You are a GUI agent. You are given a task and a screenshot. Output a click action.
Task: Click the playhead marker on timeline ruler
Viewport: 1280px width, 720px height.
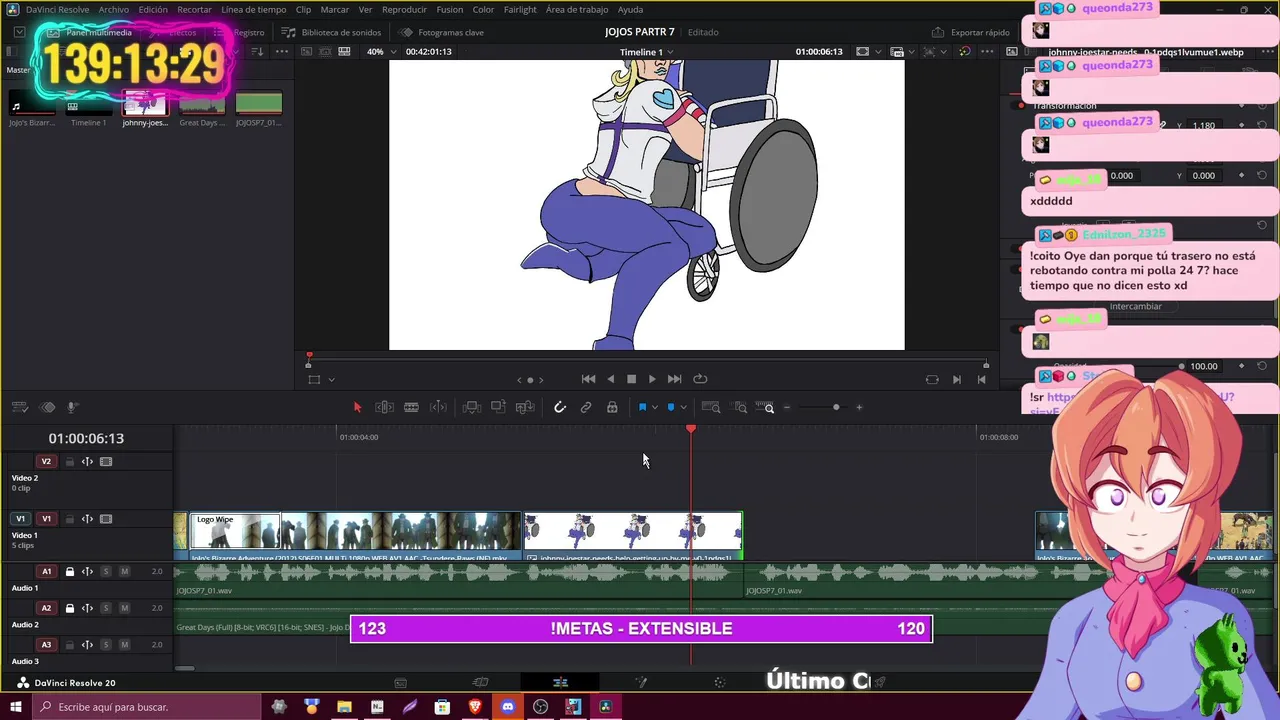(x=691, y=428)
